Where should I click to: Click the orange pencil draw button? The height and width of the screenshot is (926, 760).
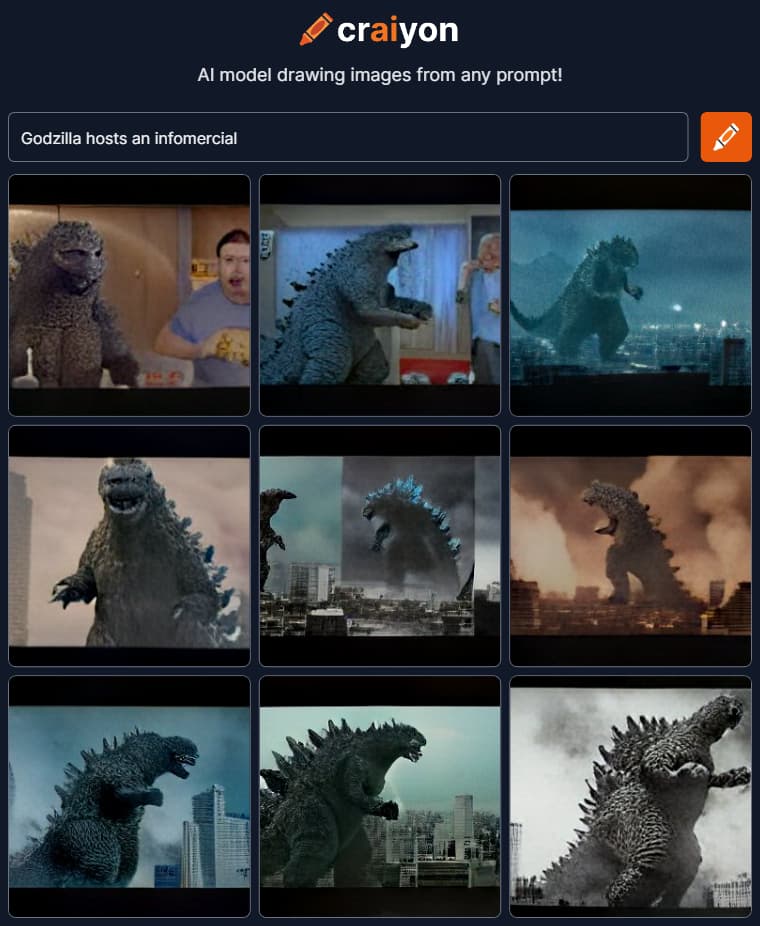(726, 137)
